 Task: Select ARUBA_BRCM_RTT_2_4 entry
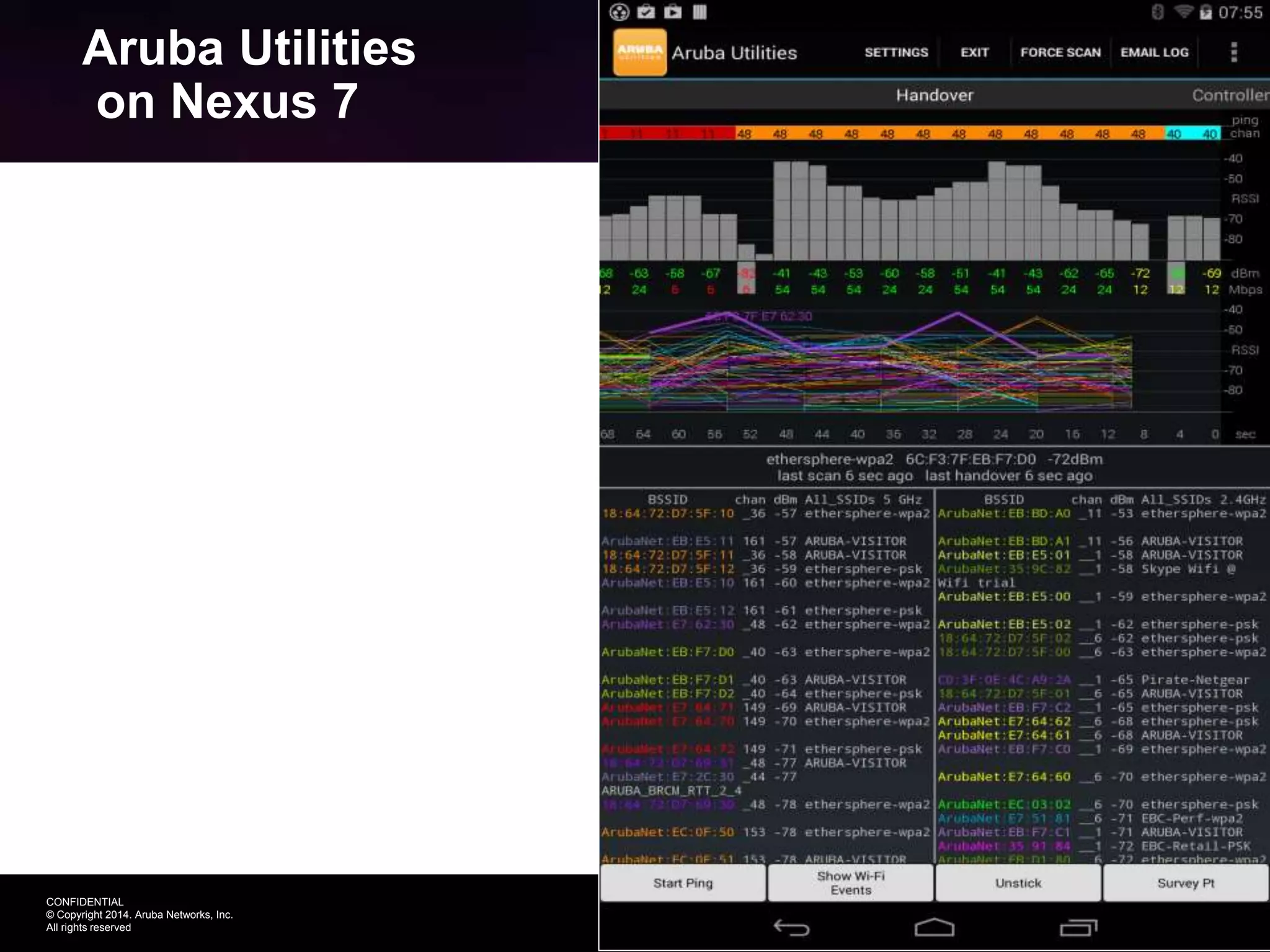(x=672, y=791)
